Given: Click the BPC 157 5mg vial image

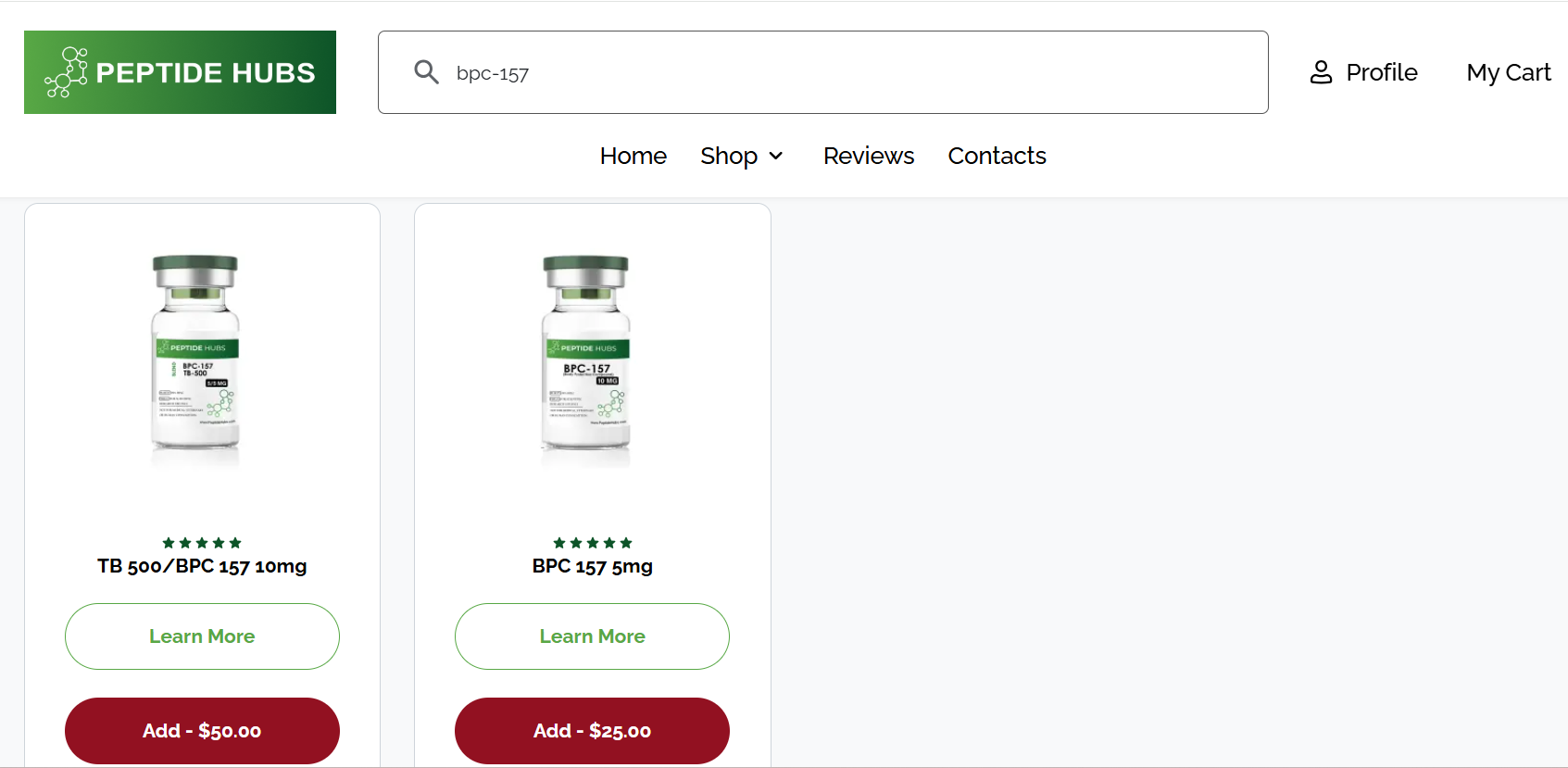Looking at the screenshot, I should 585,357.
